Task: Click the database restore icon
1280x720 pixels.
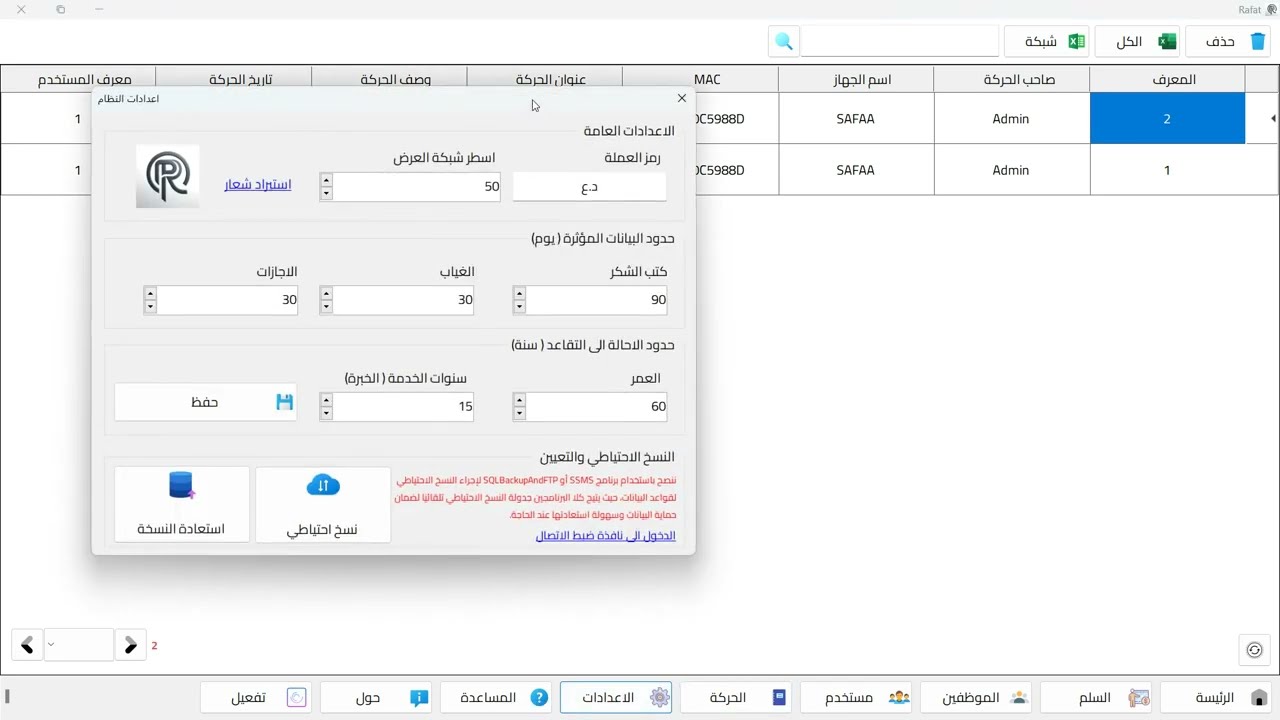Action: (181, 485)
